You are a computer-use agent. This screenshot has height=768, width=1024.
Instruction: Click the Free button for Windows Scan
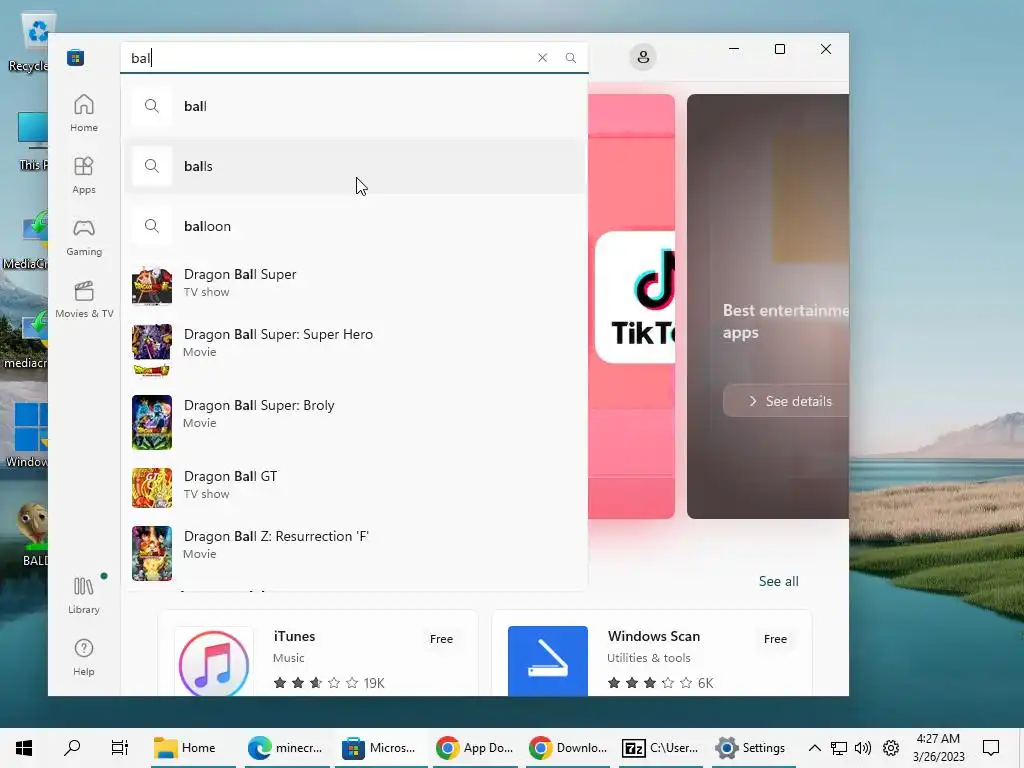coord(775,639)
